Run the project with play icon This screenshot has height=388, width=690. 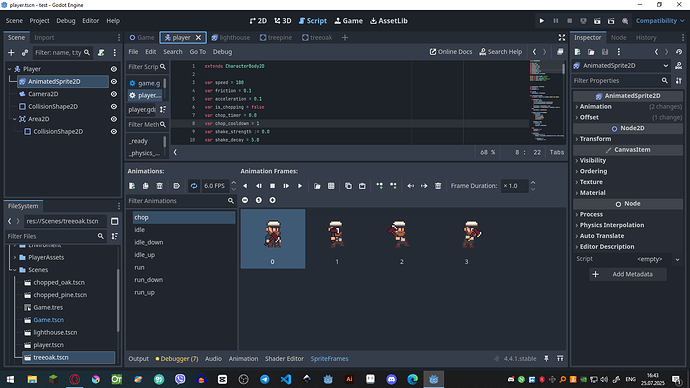point(542,21)
